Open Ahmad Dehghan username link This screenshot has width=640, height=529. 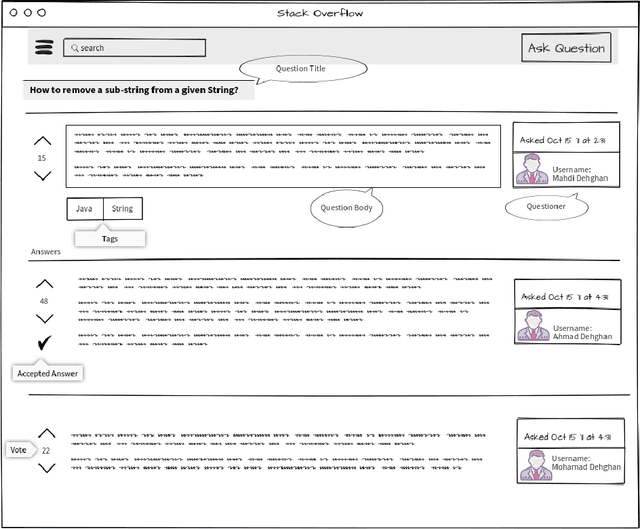point(579,337)
